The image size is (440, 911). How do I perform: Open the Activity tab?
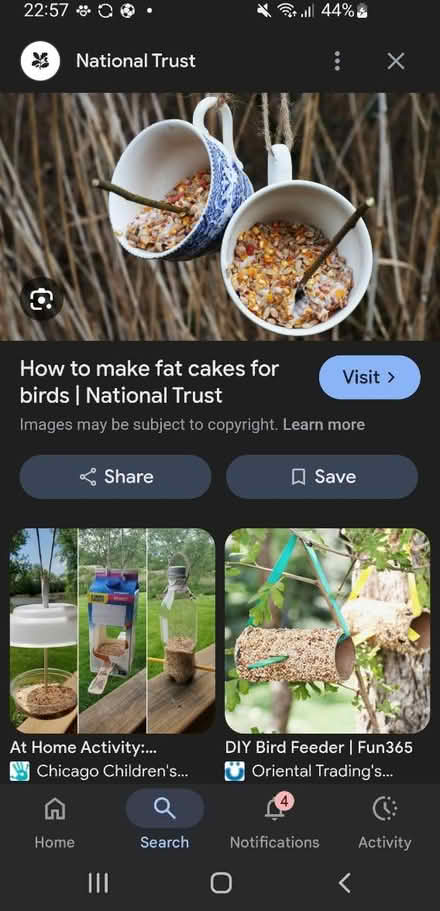[385, 822]
